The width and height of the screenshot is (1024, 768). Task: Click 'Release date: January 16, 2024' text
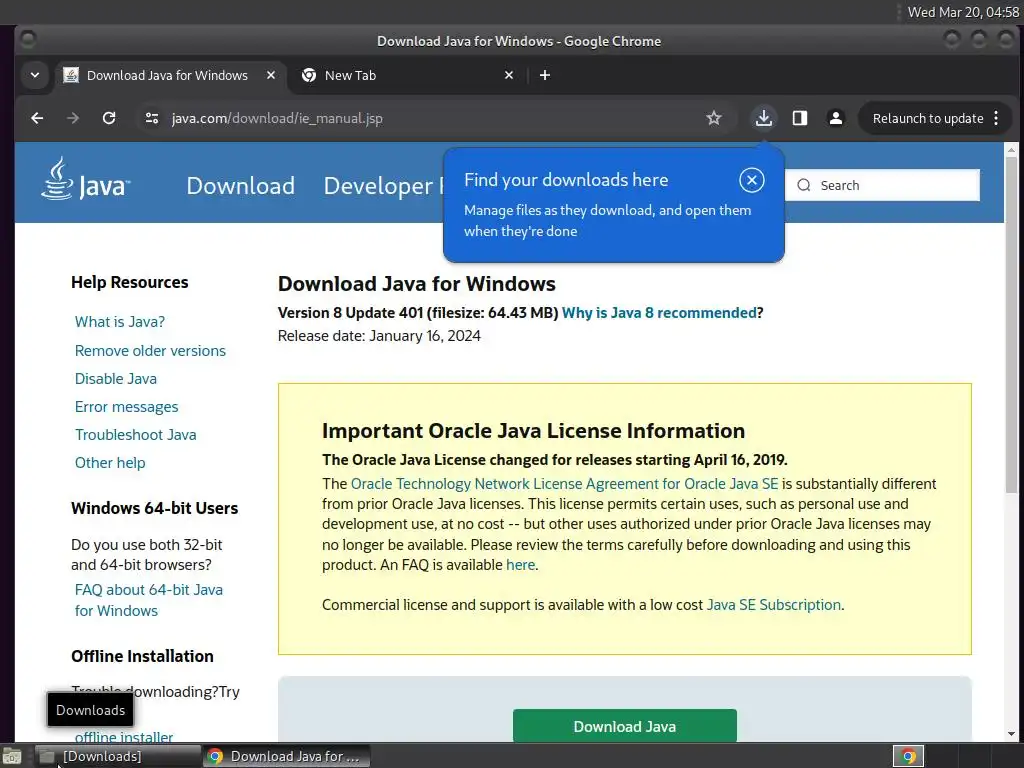pos(379,336)
